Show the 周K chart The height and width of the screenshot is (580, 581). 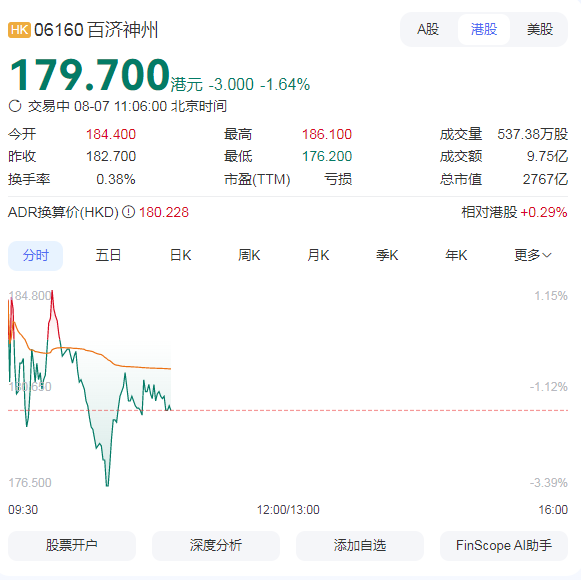click(x=249, y=255)
